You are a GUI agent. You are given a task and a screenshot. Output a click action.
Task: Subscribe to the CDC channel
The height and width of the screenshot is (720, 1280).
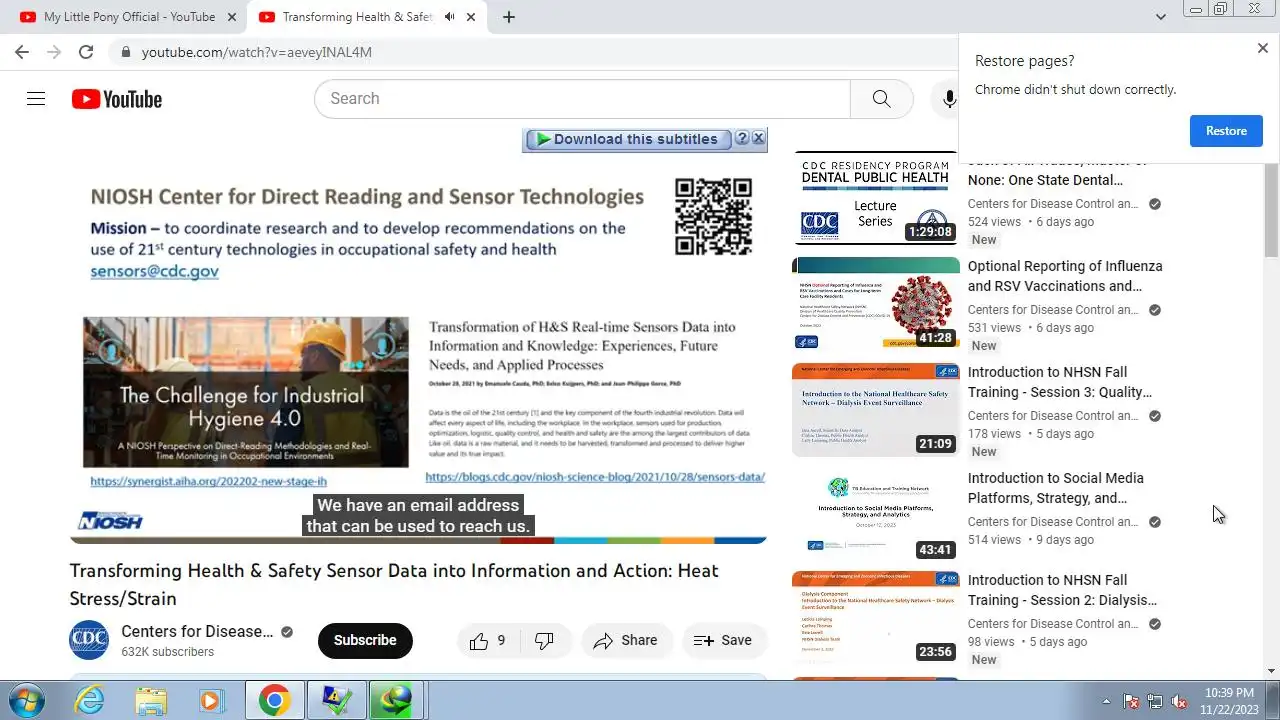[365, 640]
